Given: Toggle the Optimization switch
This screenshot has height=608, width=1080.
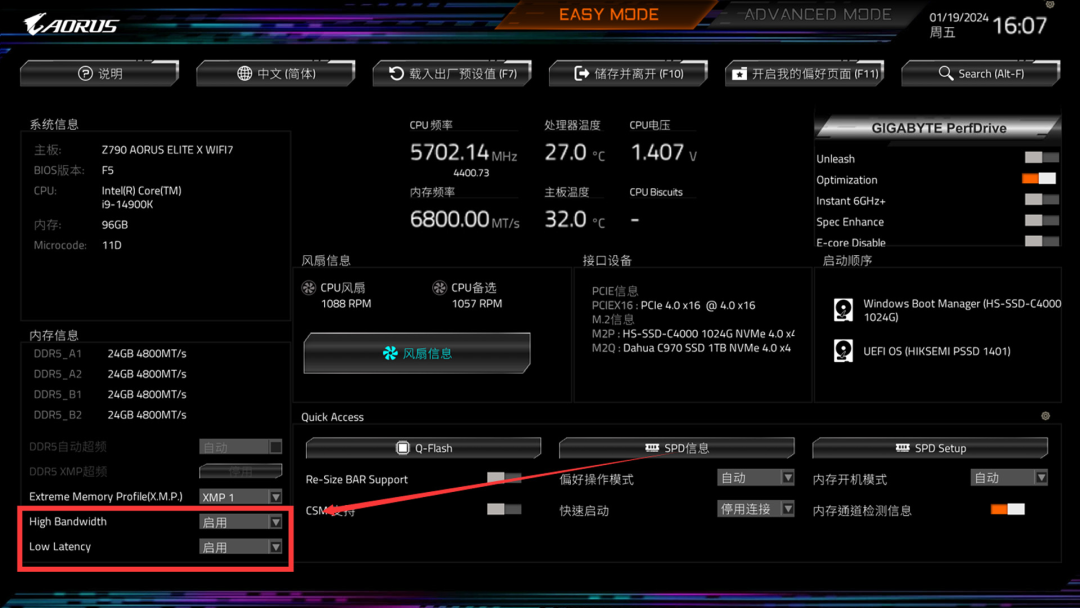Looking at the screenshot, I should click(1039, 178).
